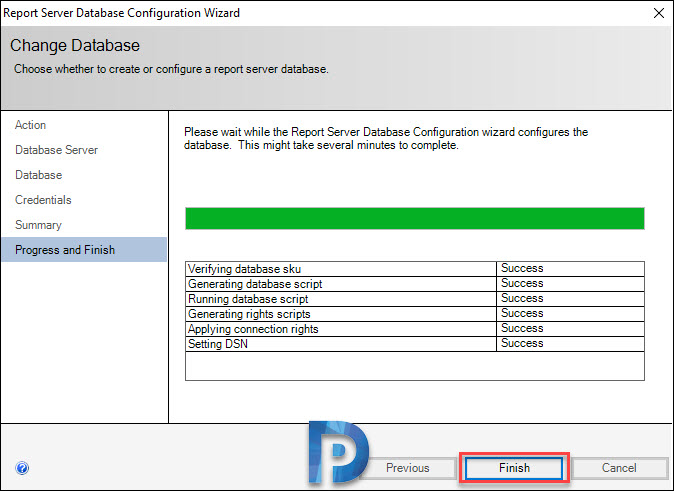
Task: Click Success status for Generating database script
Action: pos(522,283)
